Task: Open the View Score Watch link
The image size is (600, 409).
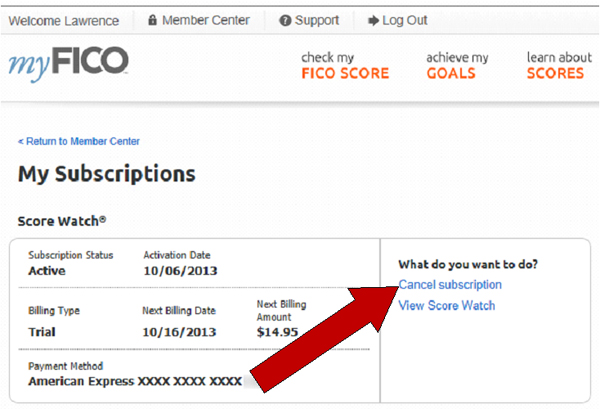Action: coord(446,305)
